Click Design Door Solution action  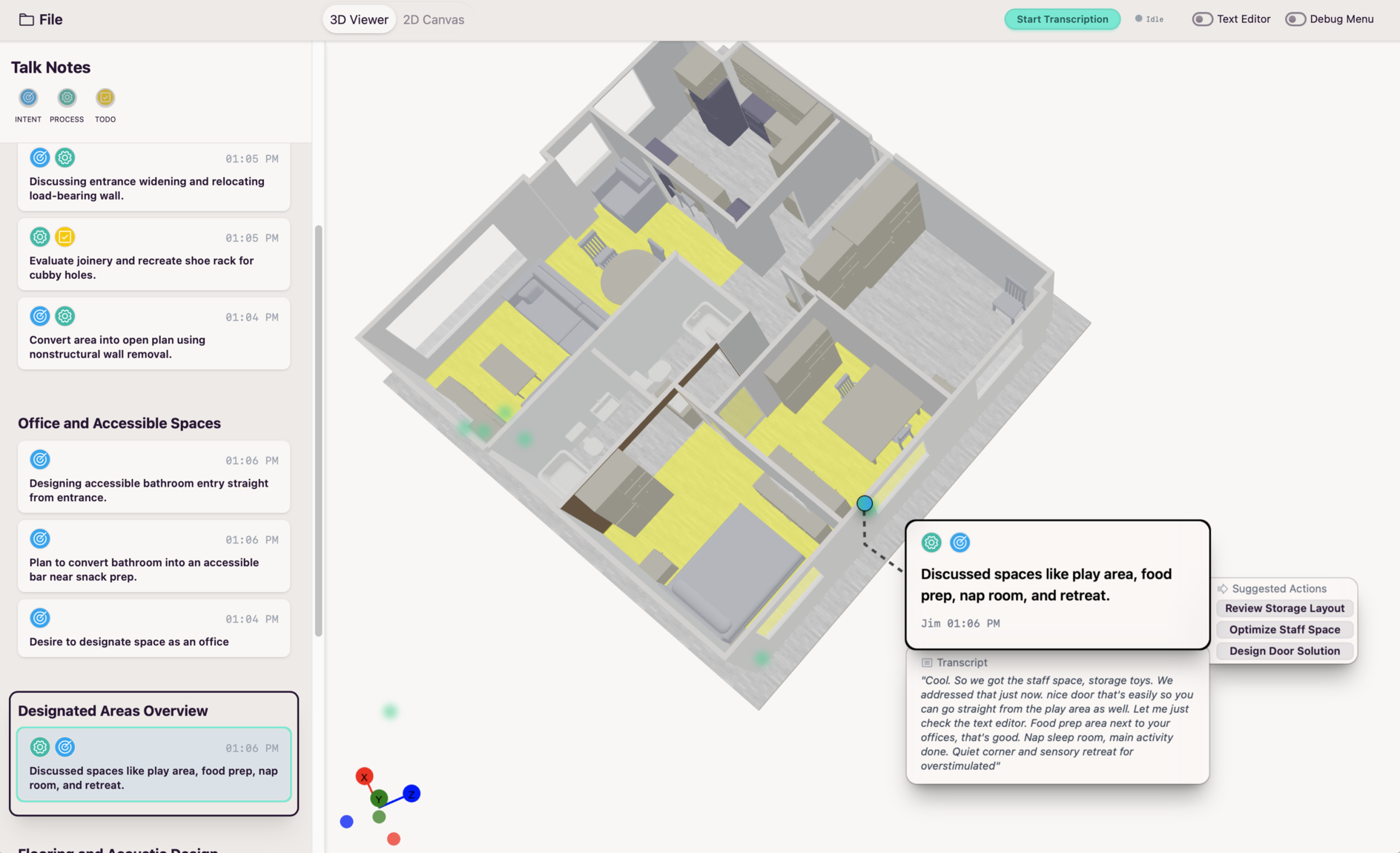pos(1284,651)
